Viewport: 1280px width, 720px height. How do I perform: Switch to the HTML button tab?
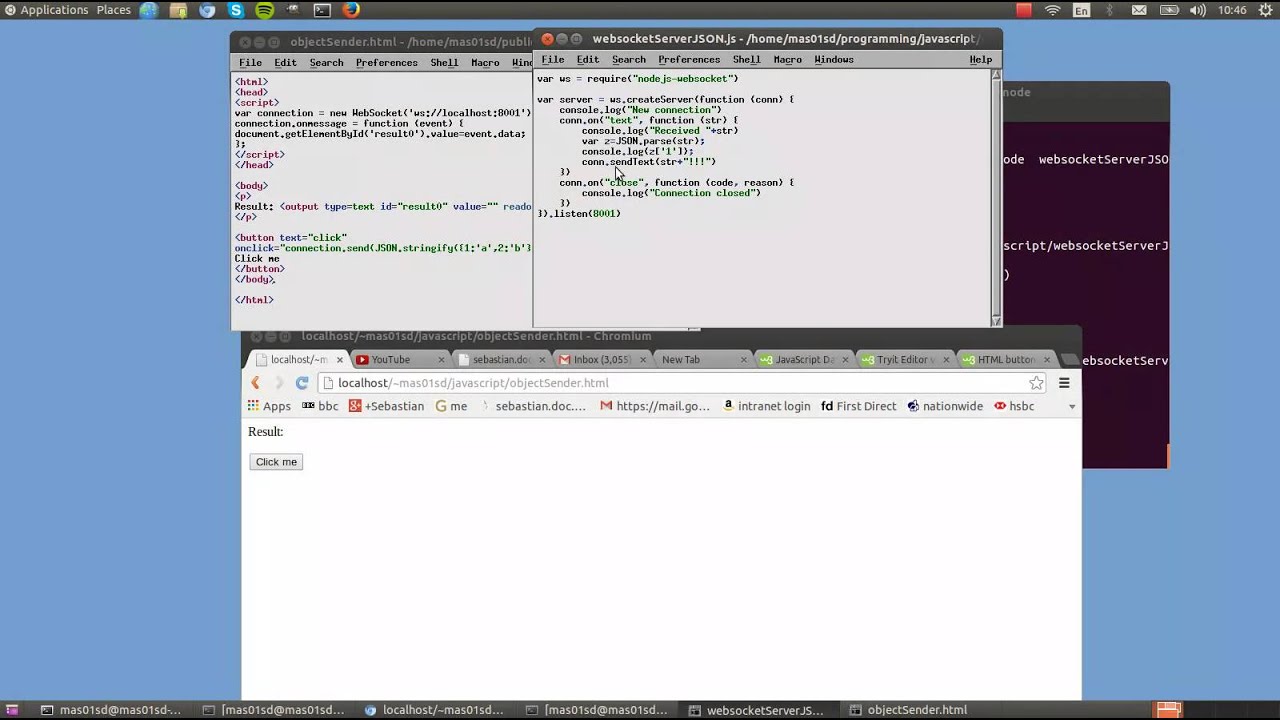click(1004, 360)
